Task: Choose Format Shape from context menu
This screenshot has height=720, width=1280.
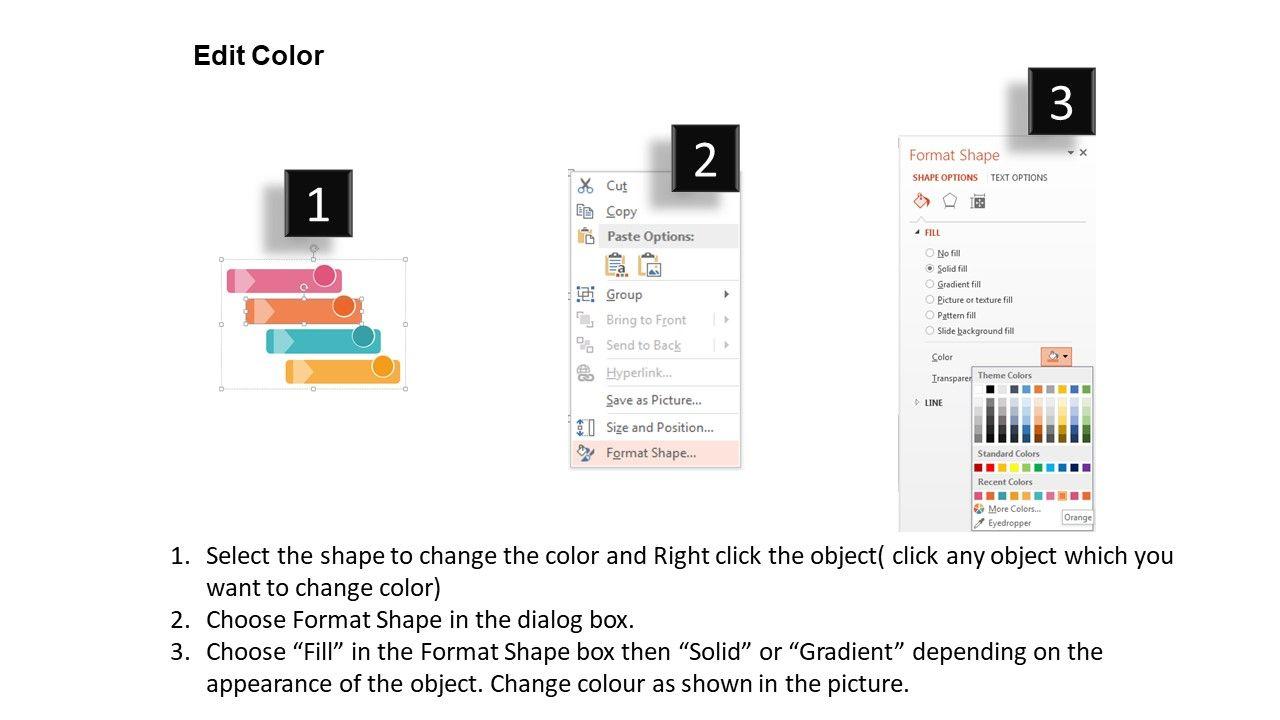Action: (651, 453)
